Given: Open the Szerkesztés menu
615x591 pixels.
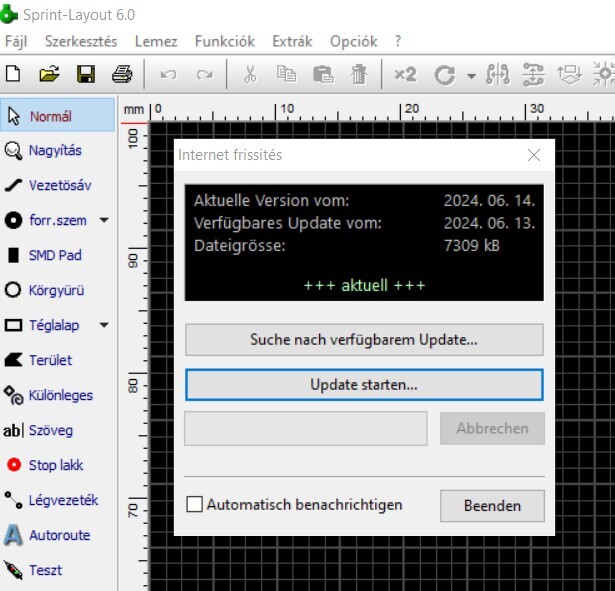Looking at the screenshot, I should click(x=81, y=41).
